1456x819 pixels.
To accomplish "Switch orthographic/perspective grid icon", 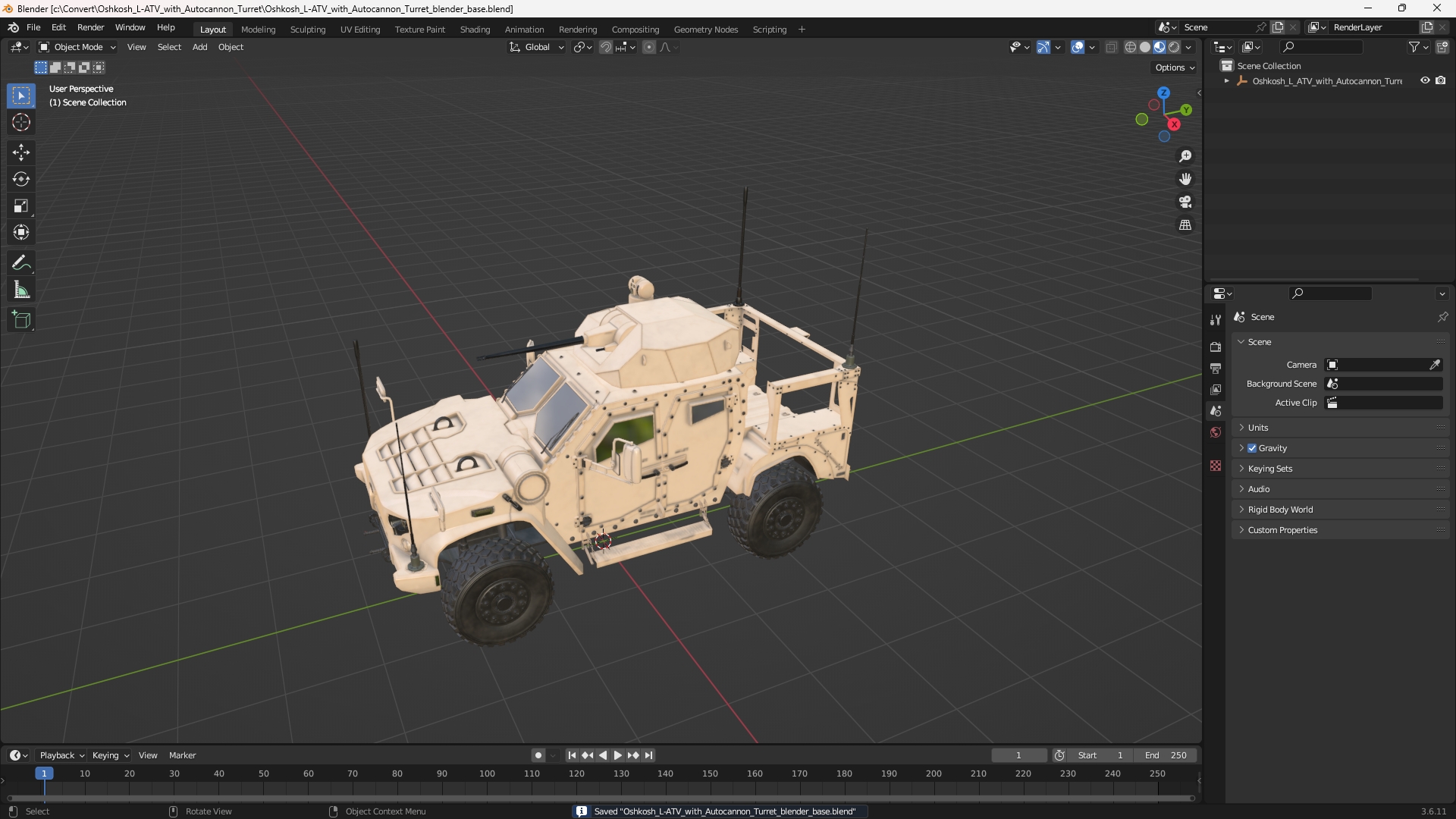I will tap(1185, 225).
